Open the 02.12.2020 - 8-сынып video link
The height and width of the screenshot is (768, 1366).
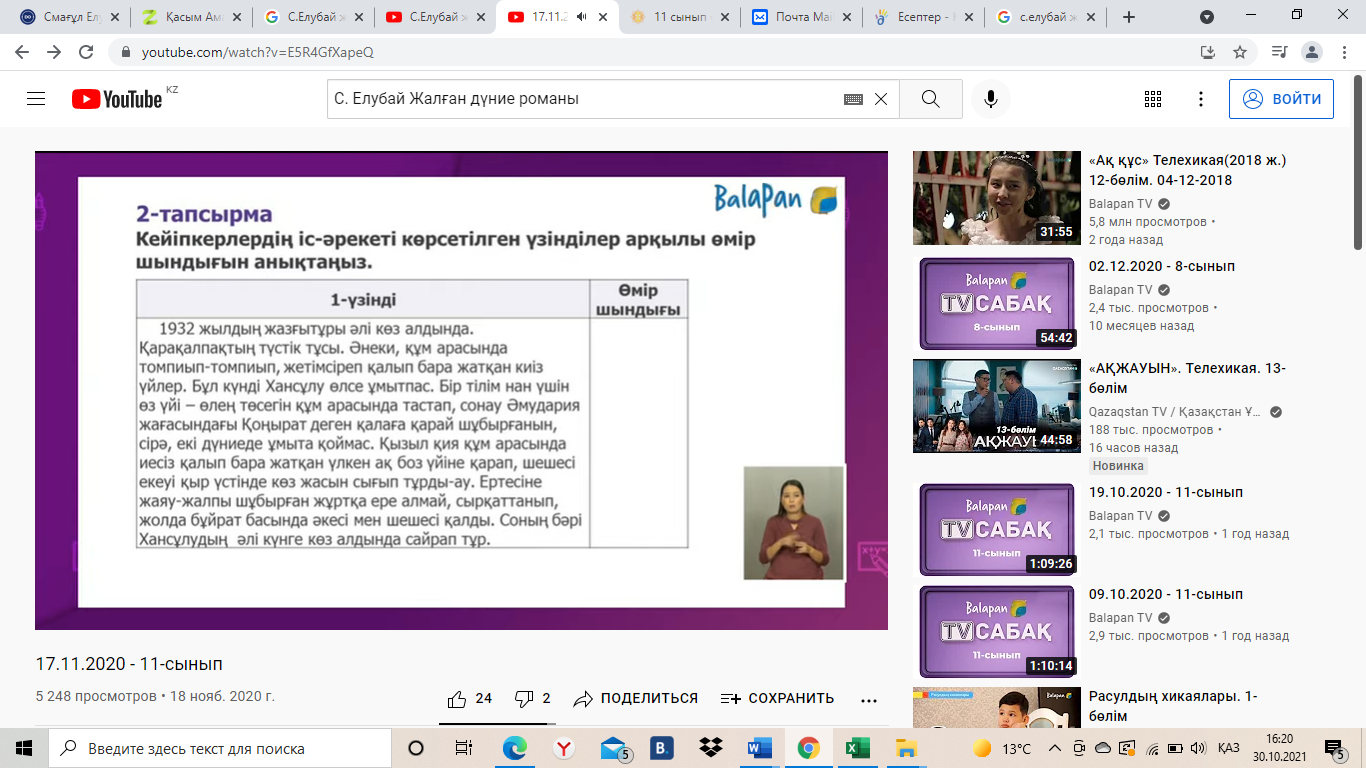click(x=1162, y=267)
